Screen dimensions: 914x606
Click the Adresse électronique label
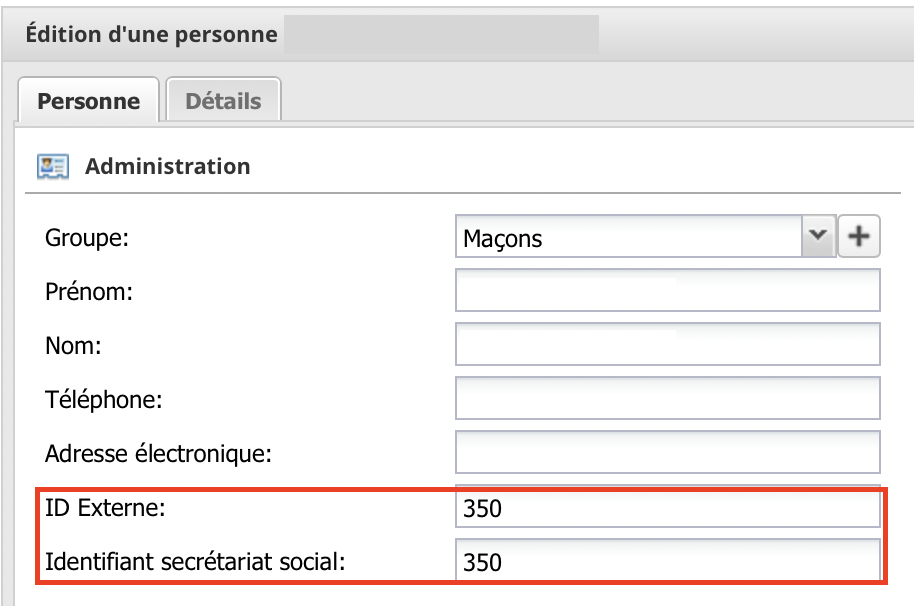159,454
